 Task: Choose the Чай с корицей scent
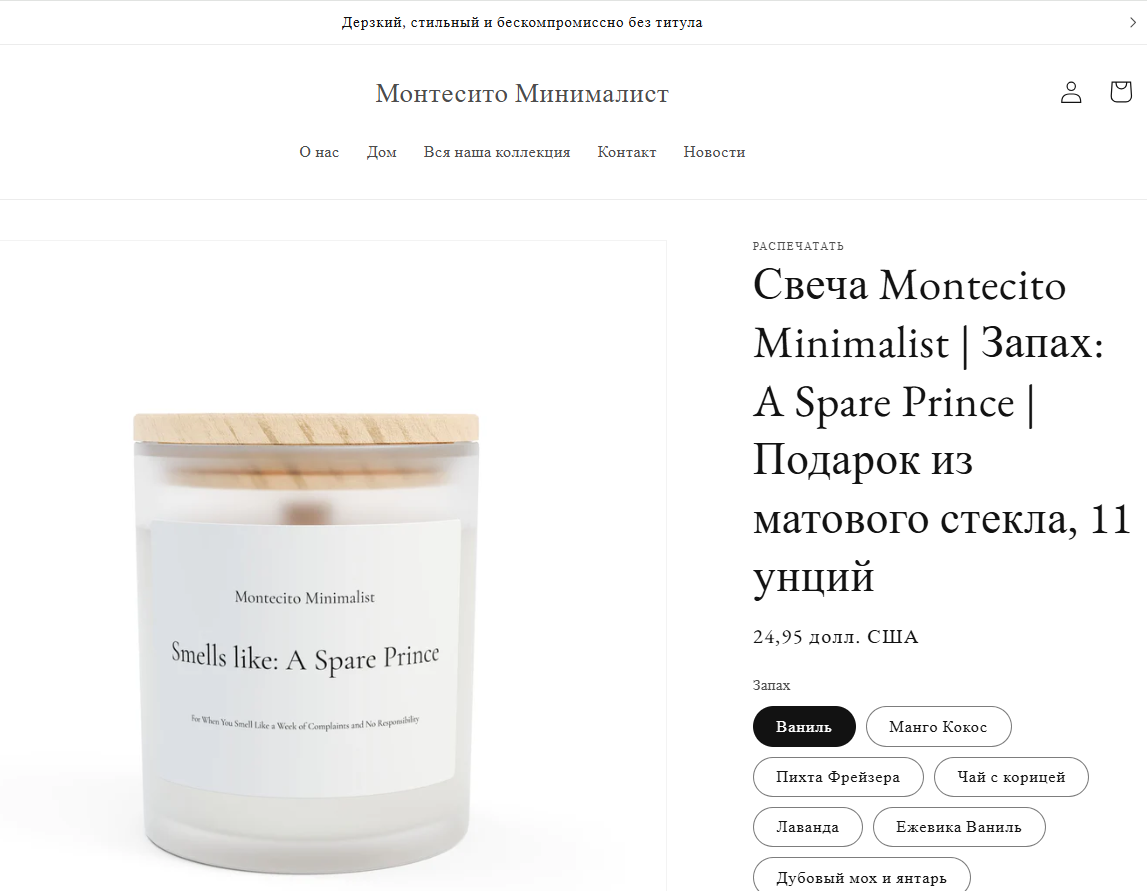[1011, 777]
